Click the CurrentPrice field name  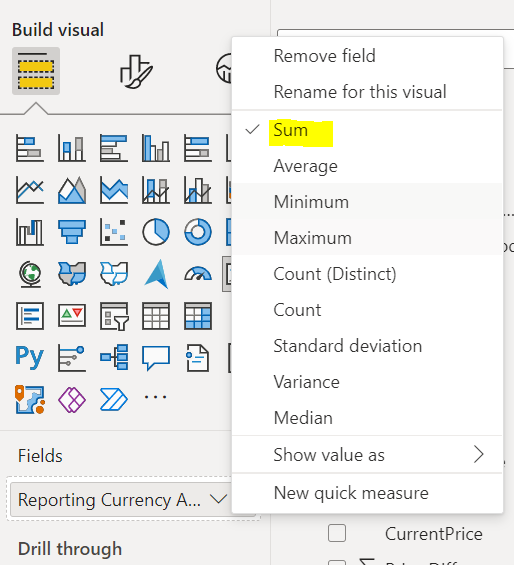coord(434,534)
